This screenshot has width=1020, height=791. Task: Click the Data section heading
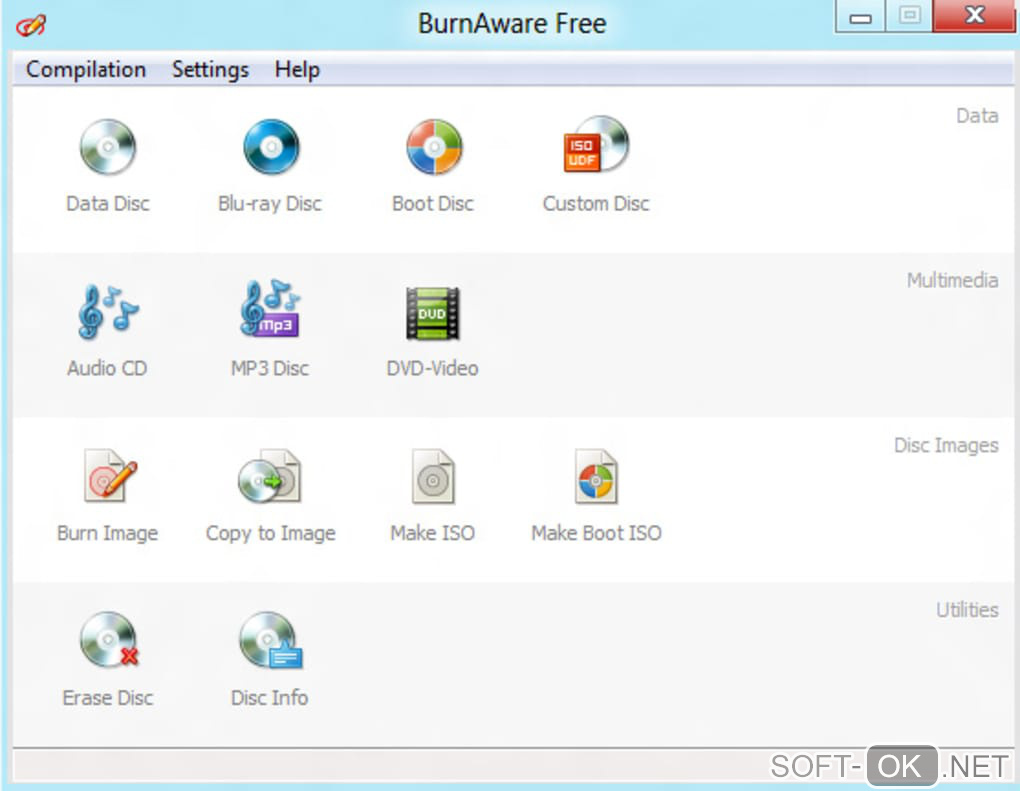click(977, 116)
